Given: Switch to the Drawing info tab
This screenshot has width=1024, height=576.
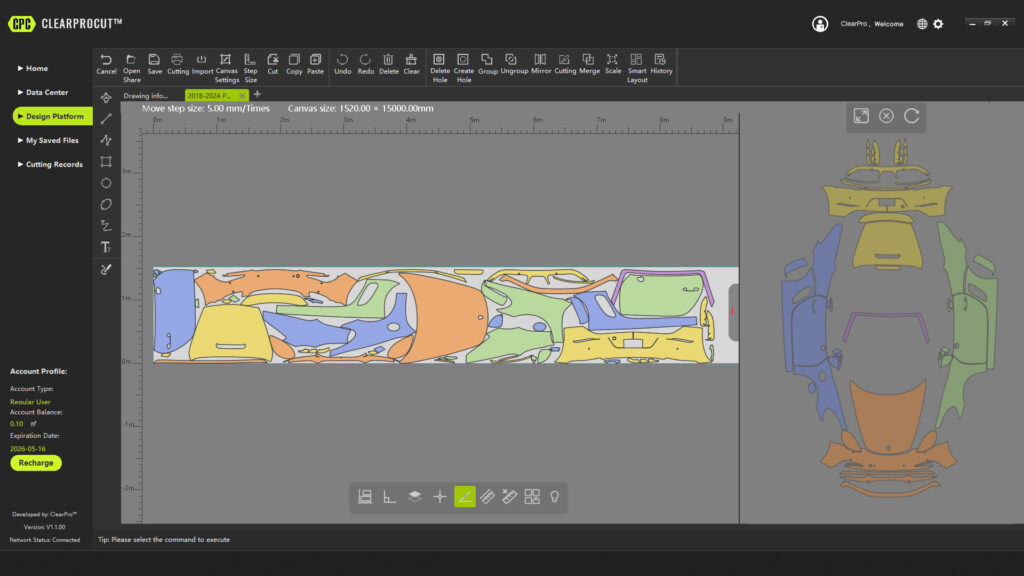Looking at the screenshot, I should [146, 95].
